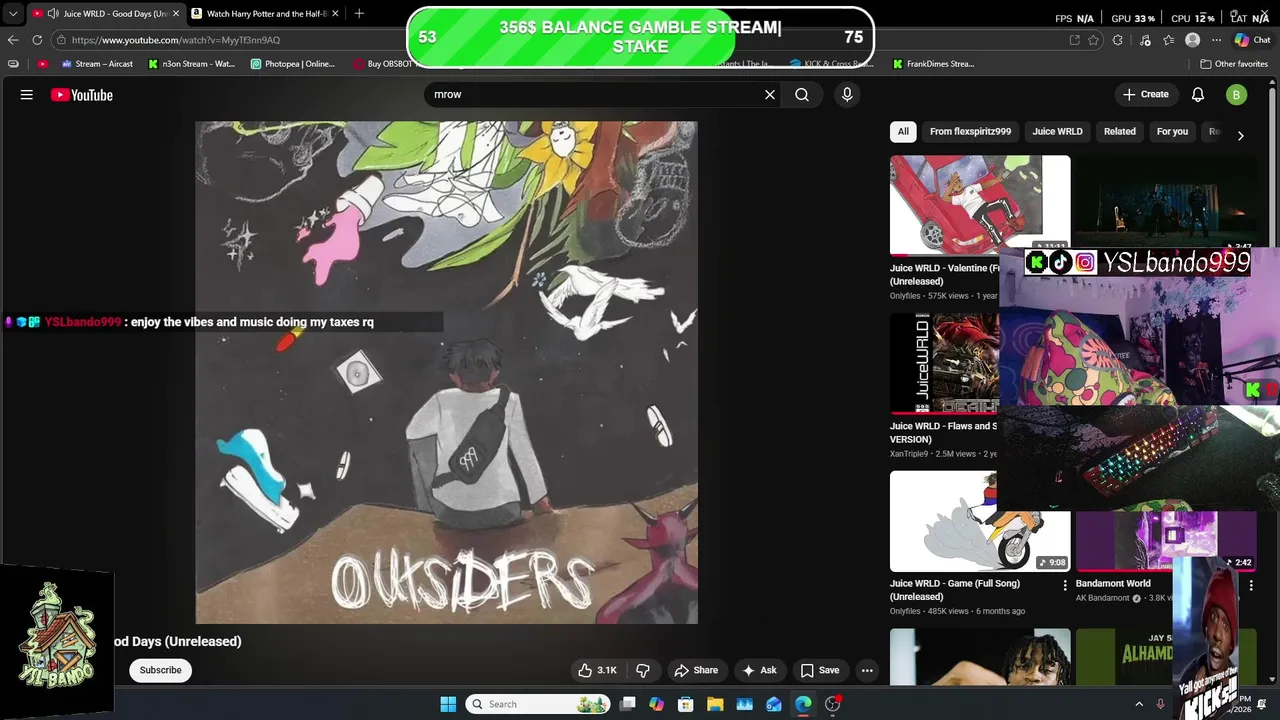Focus the browser address bar URL
This screenshot has height=720, width=1280.
pyautogui.click(x=176, y=40)
